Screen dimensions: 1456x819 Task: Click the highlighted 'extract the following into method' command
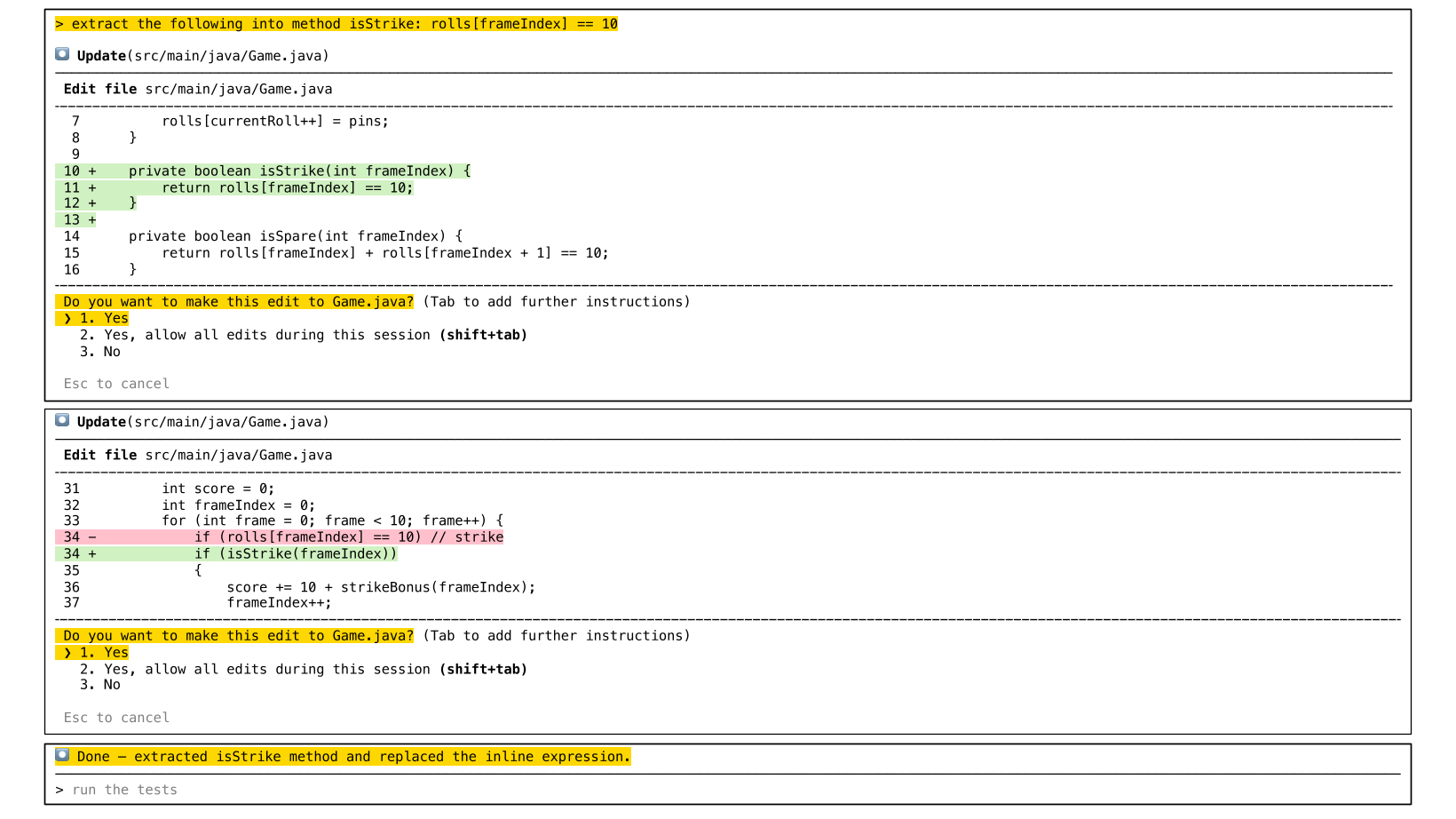pos(336,24)
